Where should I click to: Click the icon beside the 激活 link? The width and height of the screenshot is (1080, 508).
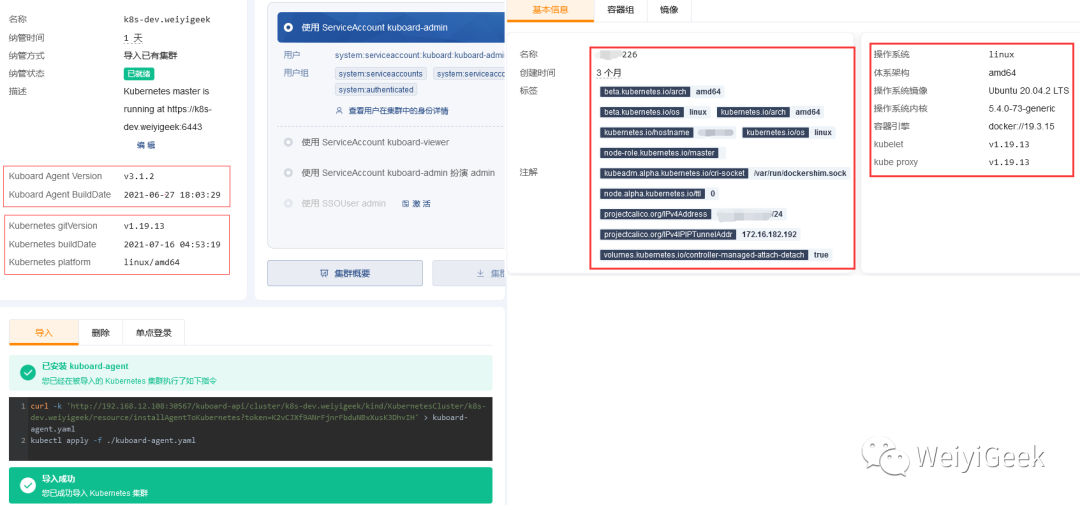pyautogui.click(x=405, y=204)
